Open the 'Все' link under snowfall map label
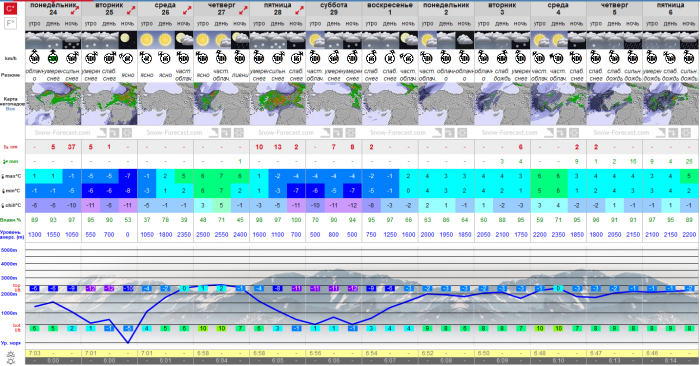This screenshot has width=700, height=366. (11, 109)
